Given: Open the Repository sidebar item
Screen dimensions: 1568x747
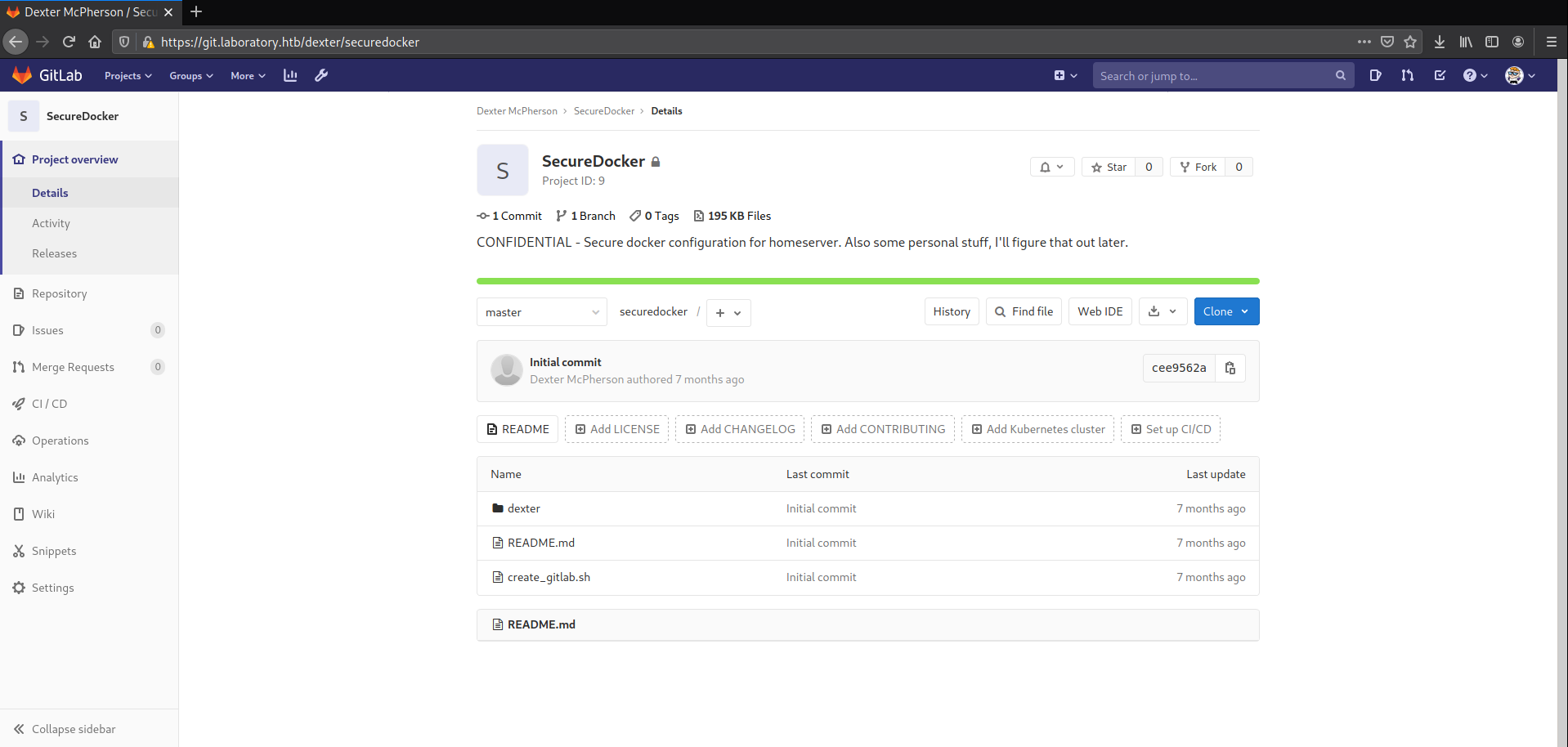Looking at the screenshot, I should (x=59, y=293).
